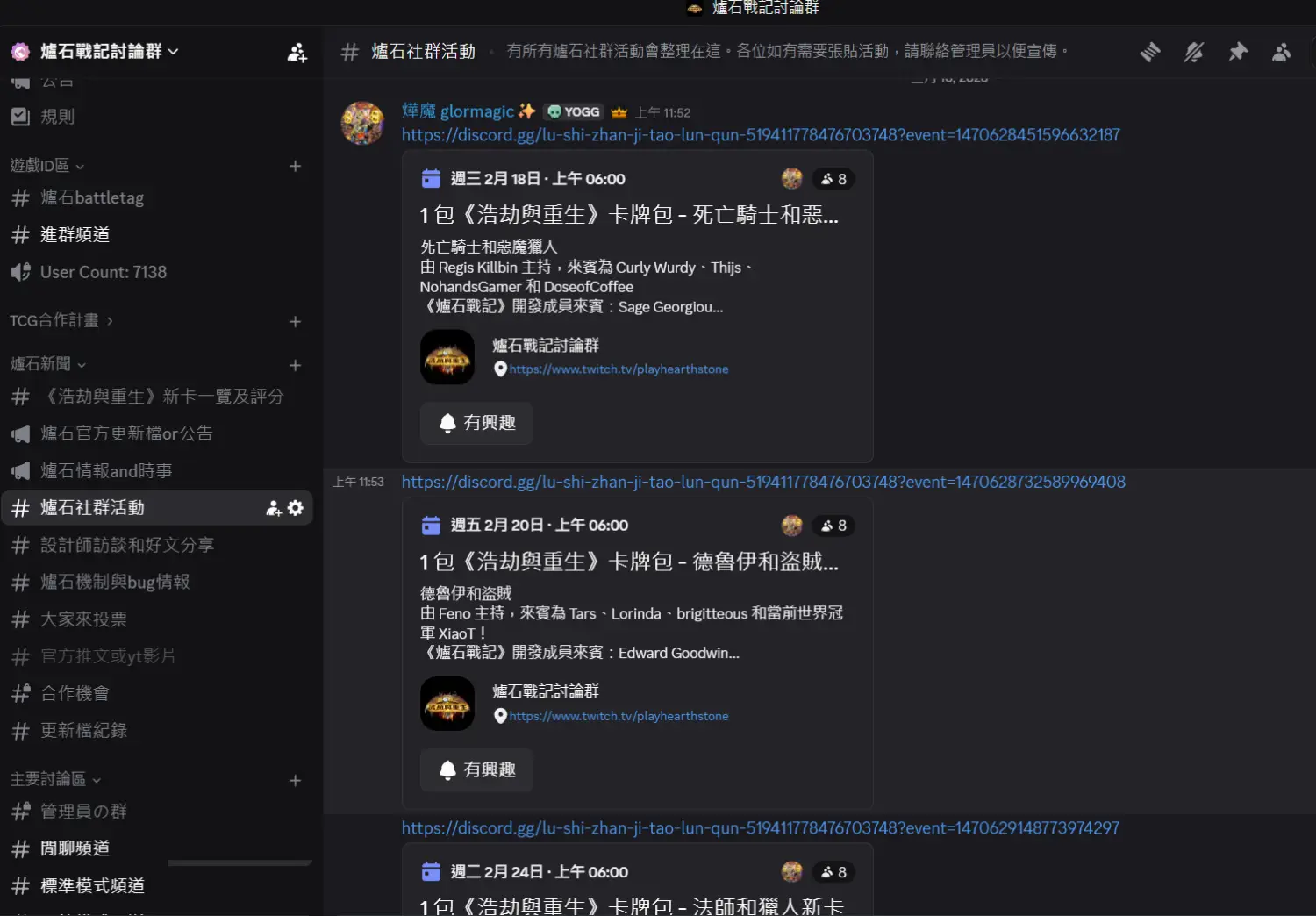The image size is (1316, 916).
Task: Open the first discord.gg event link
Action: click(761, 135)
